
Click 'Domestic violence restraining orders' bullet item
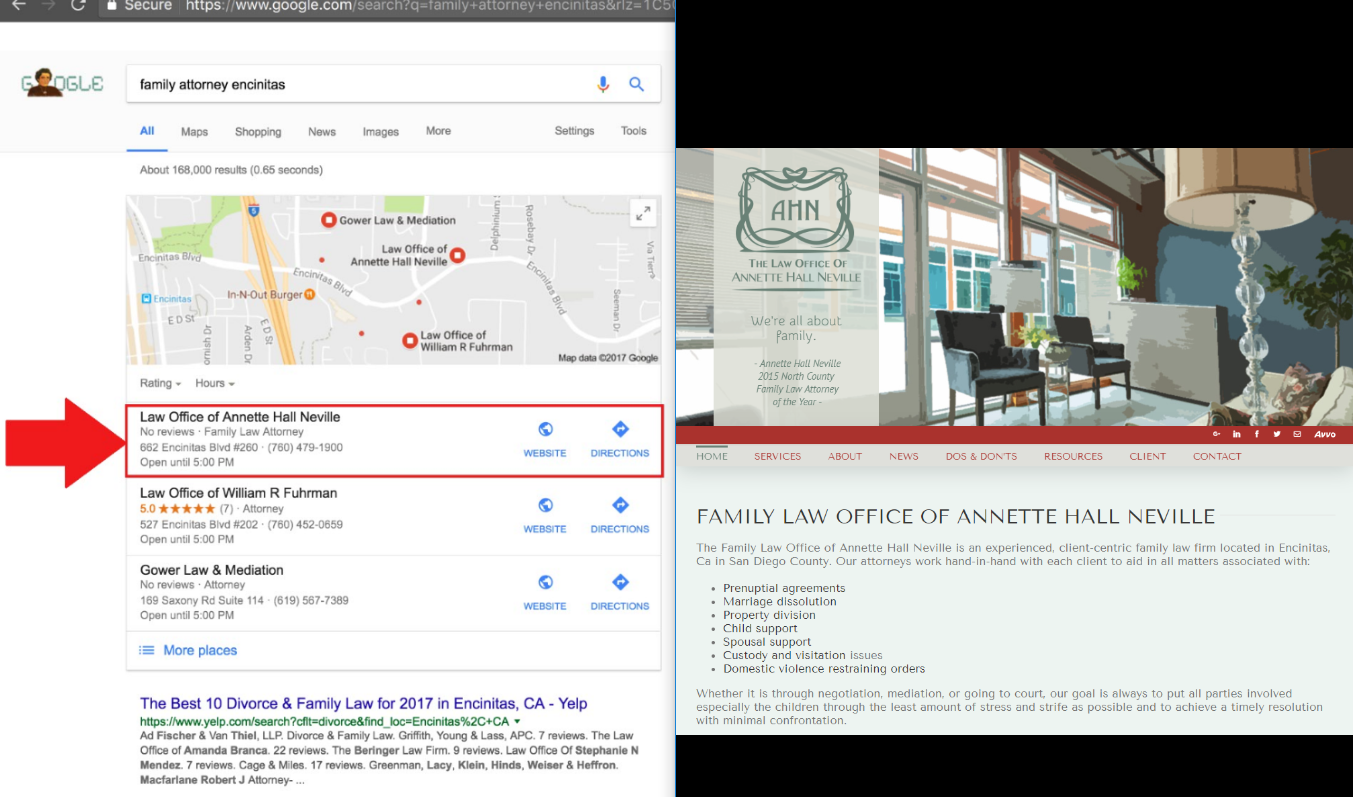tap(824, 669)
